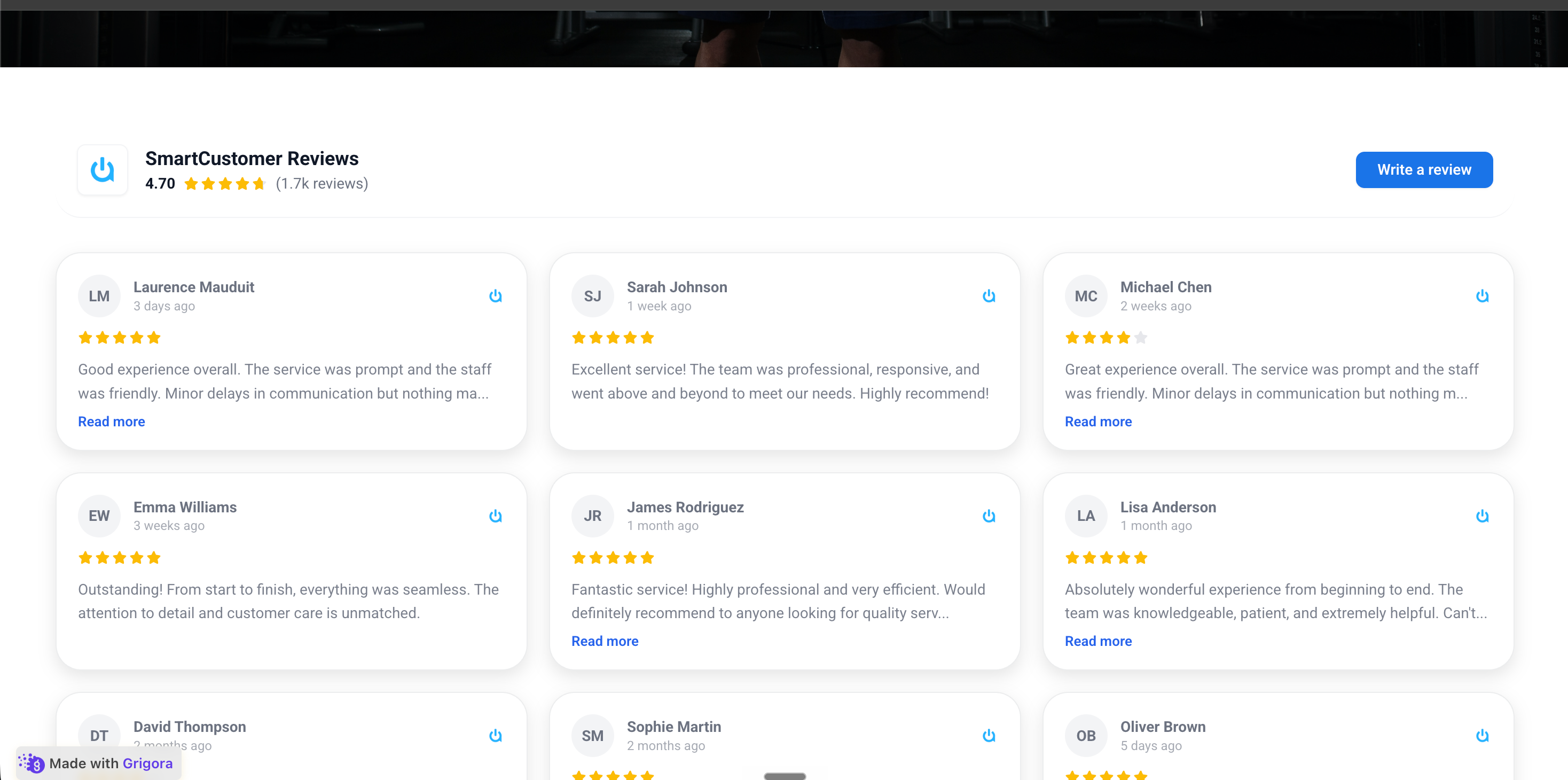Click overall star rating next to 4.70
1568x780 pixels.
(x=225, y=183)
